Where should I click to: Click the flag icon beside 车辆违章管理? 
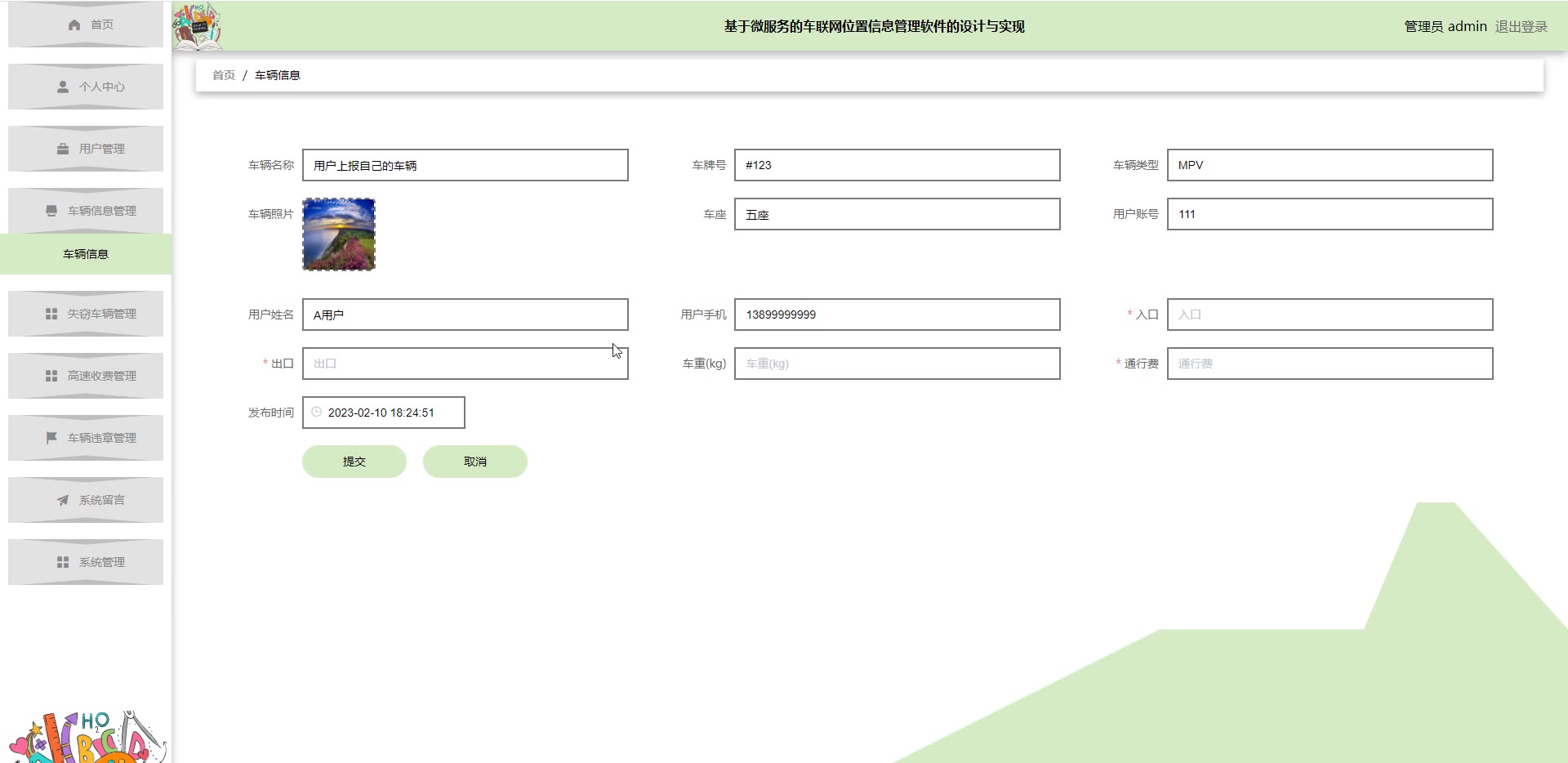[x=51, y=438]
